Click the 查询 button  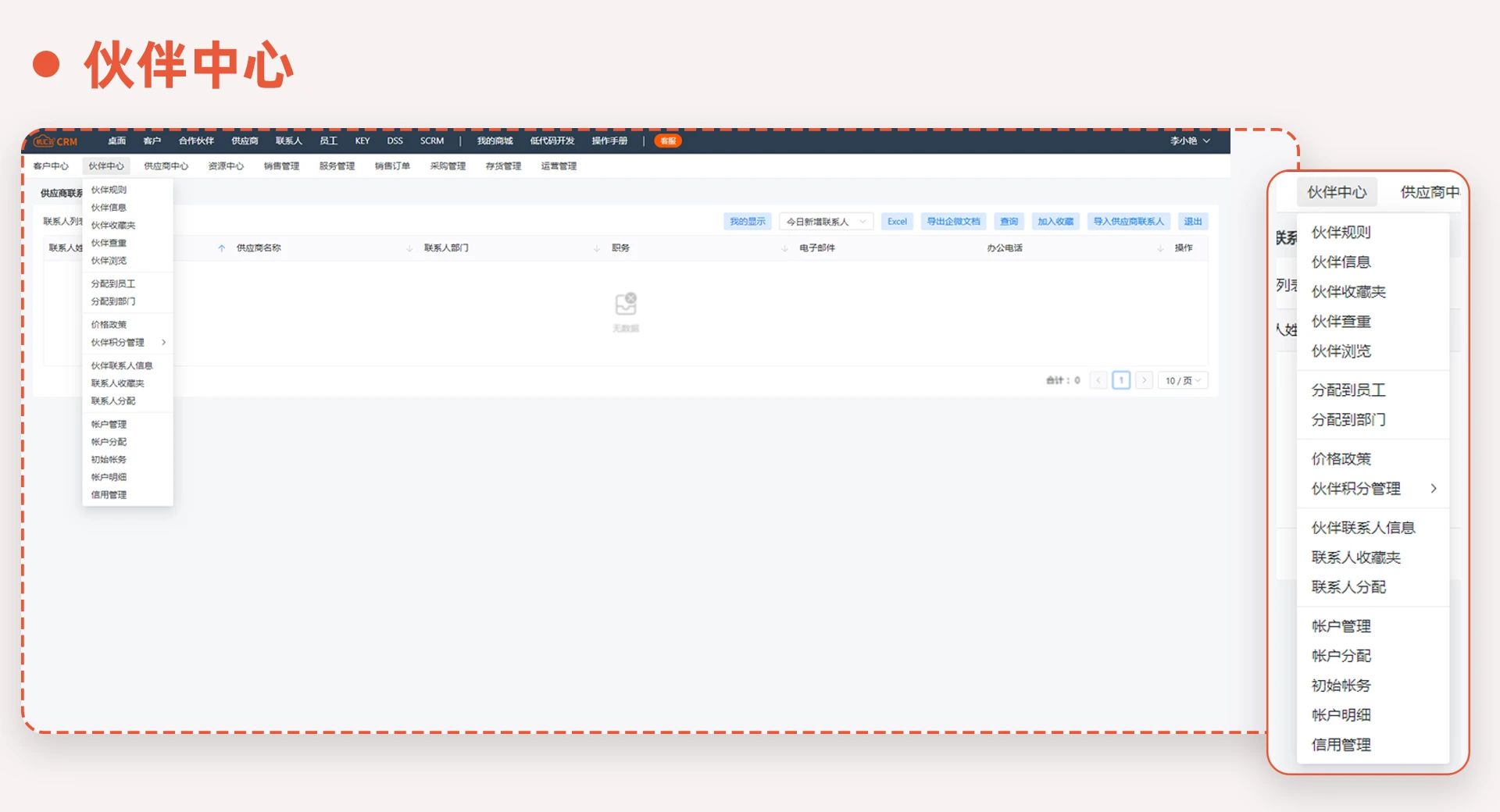(1009, 222)
